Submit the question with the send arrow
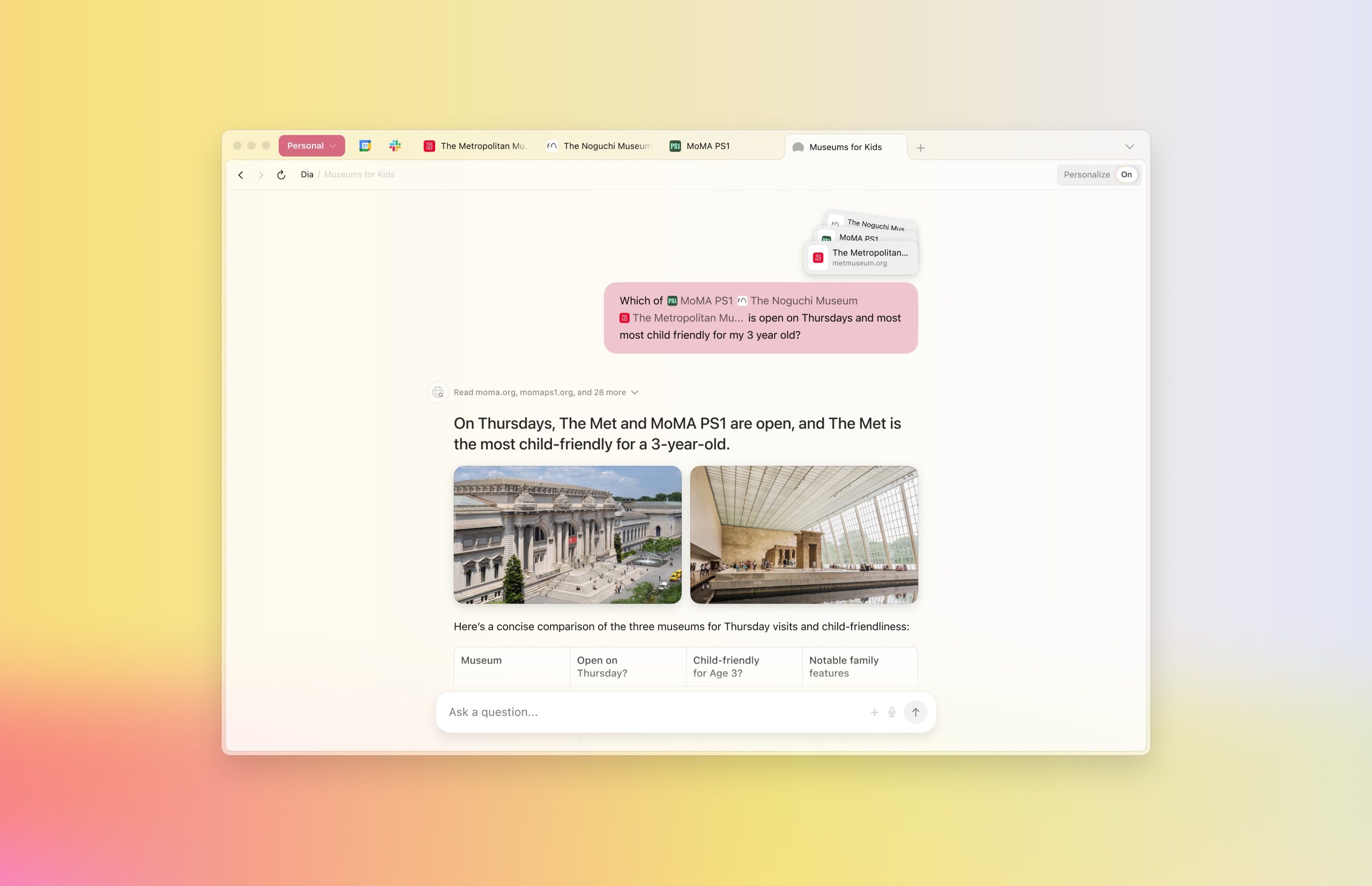The image size is (1372, 886). (x=915, y=712)
